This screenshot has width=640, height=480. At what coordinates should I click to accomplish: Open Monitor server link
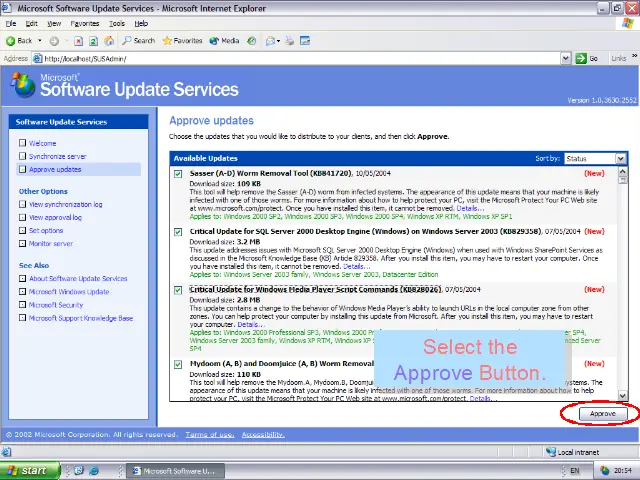coord(51,244)
